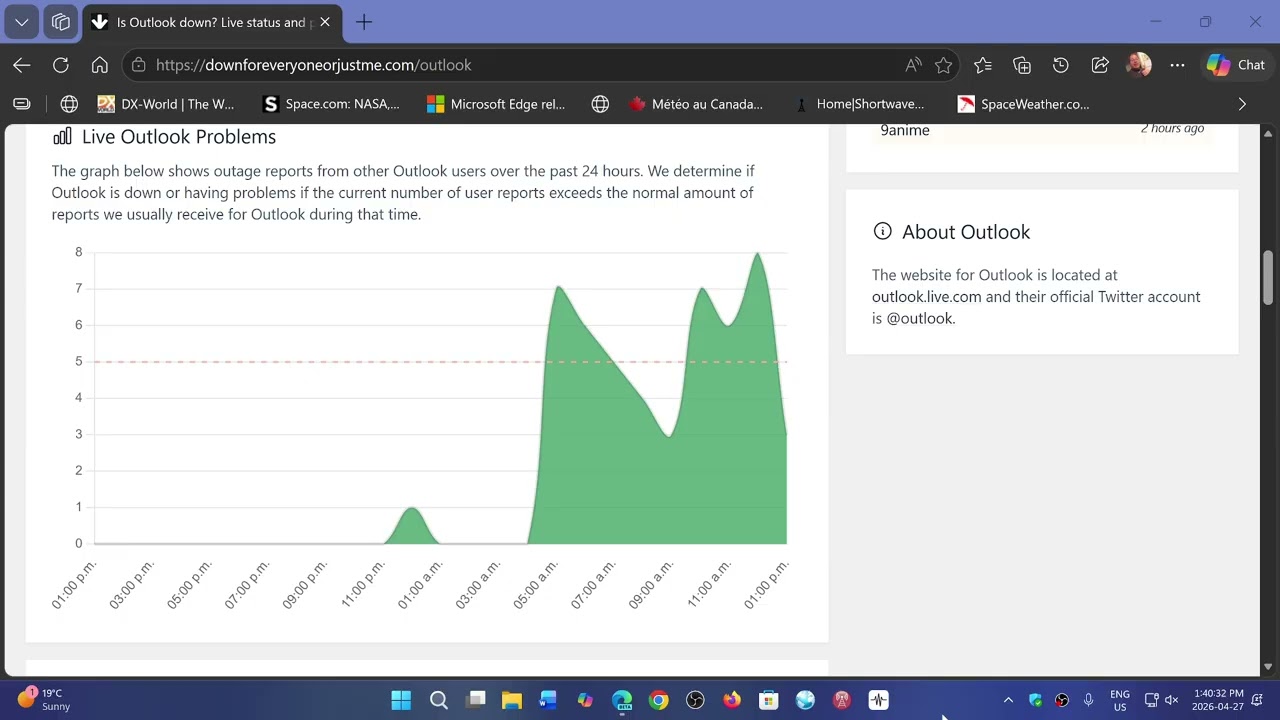The image size is (1280, 720).
Task: Open the red antenna app on taskbar
Action: click(x=842, y=700)
